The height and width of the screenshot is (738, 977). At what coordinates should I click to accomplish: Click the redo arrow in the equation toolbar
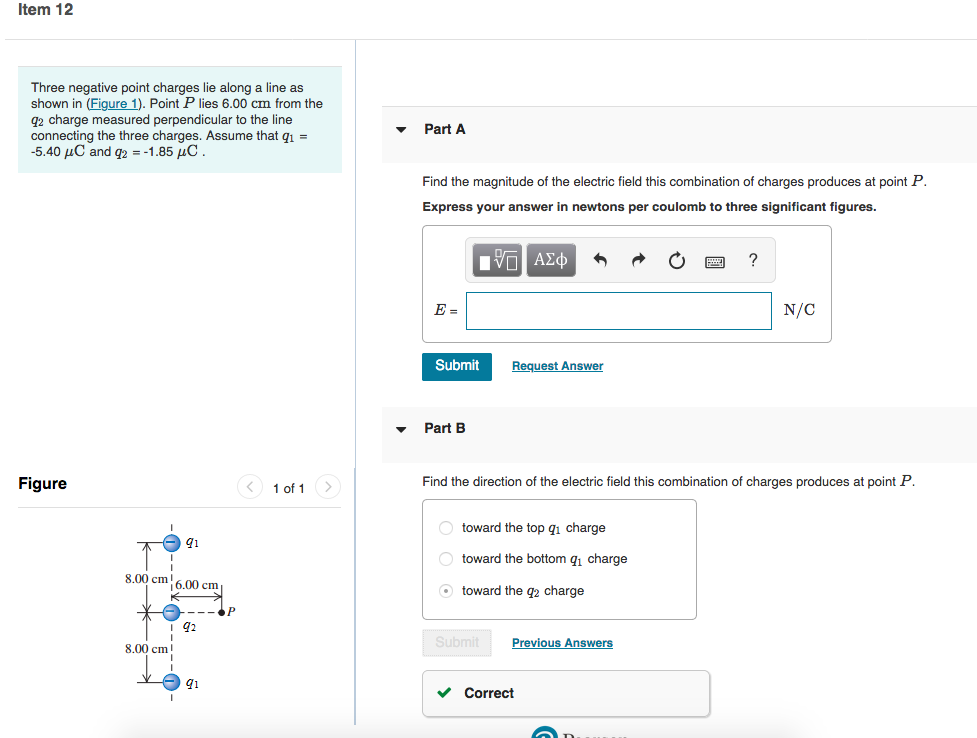pos(638,260)
